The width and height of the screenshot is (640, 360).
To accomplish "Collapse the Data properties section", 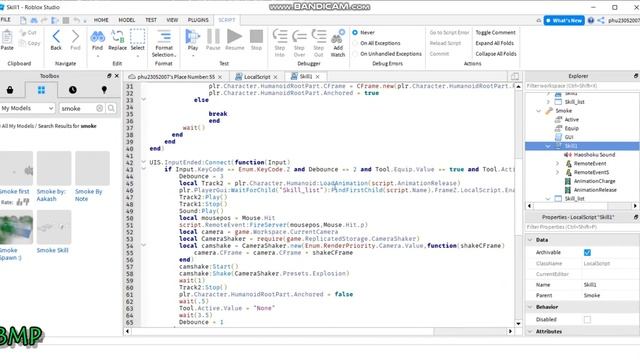I will pos(530,240).
